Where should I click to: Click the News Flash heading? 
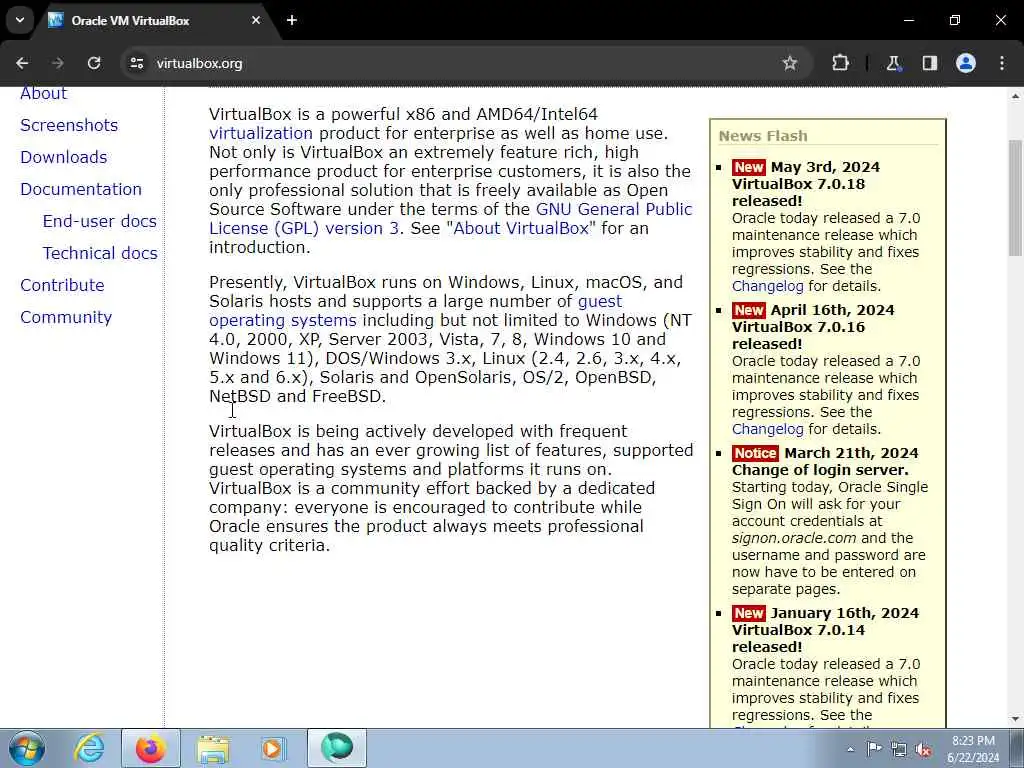[x=763, y=136]
